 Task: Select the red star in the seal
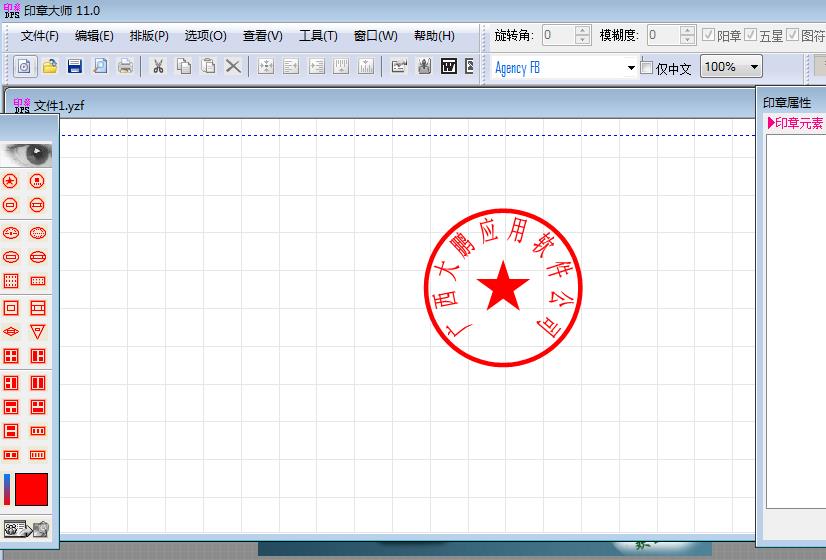(x=503, y=286)
